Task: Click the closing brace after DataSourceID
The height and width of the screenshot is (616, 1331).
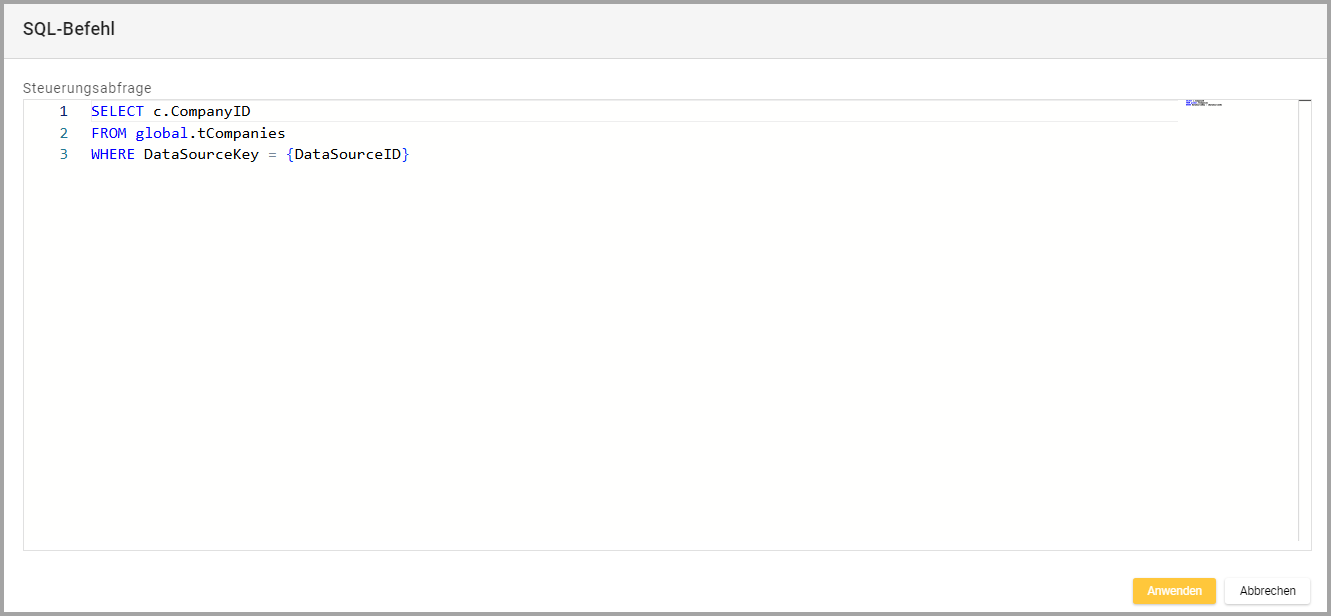Action: 406,155
